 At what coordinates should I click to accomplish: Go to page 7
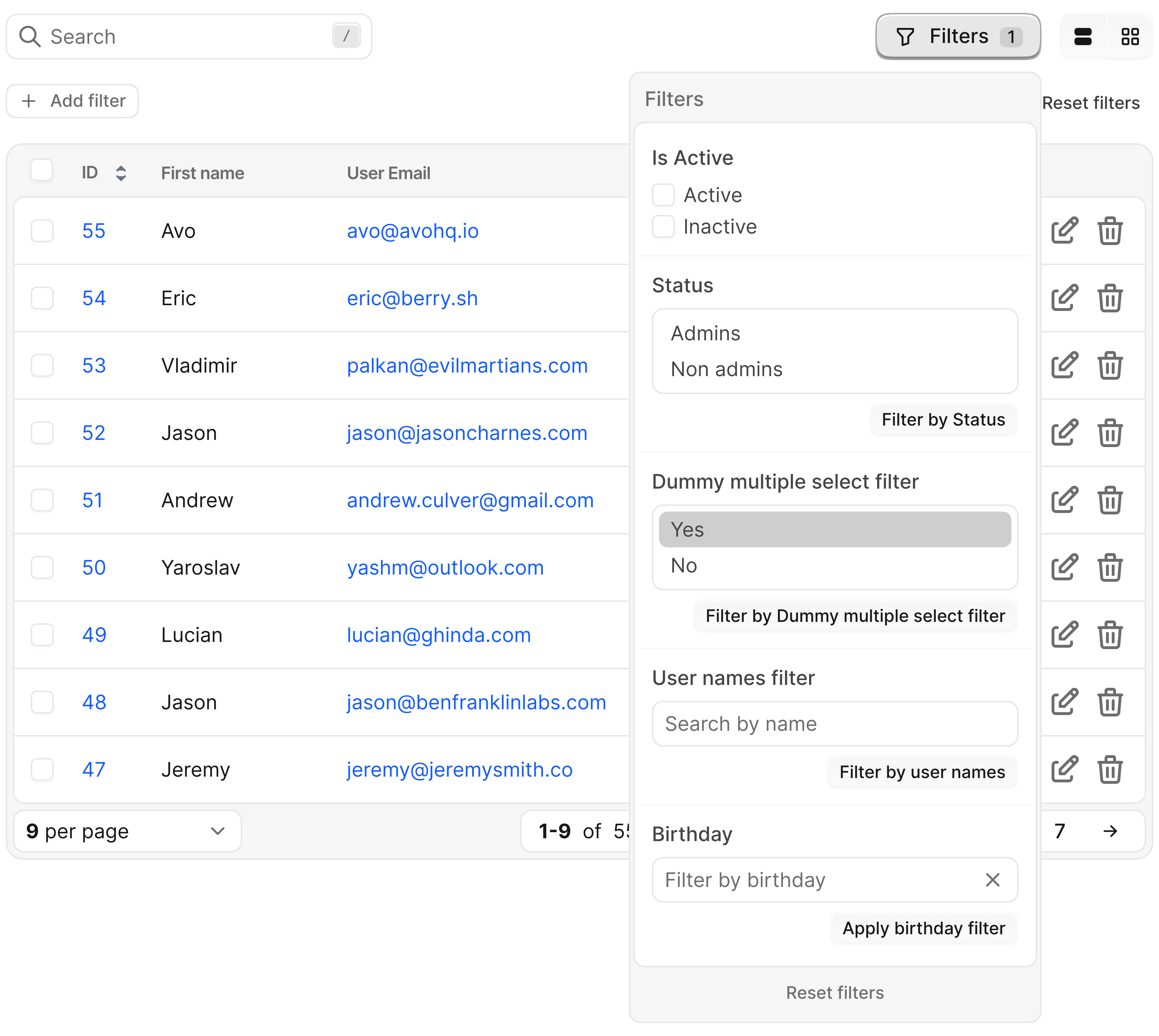[1059, 831]
